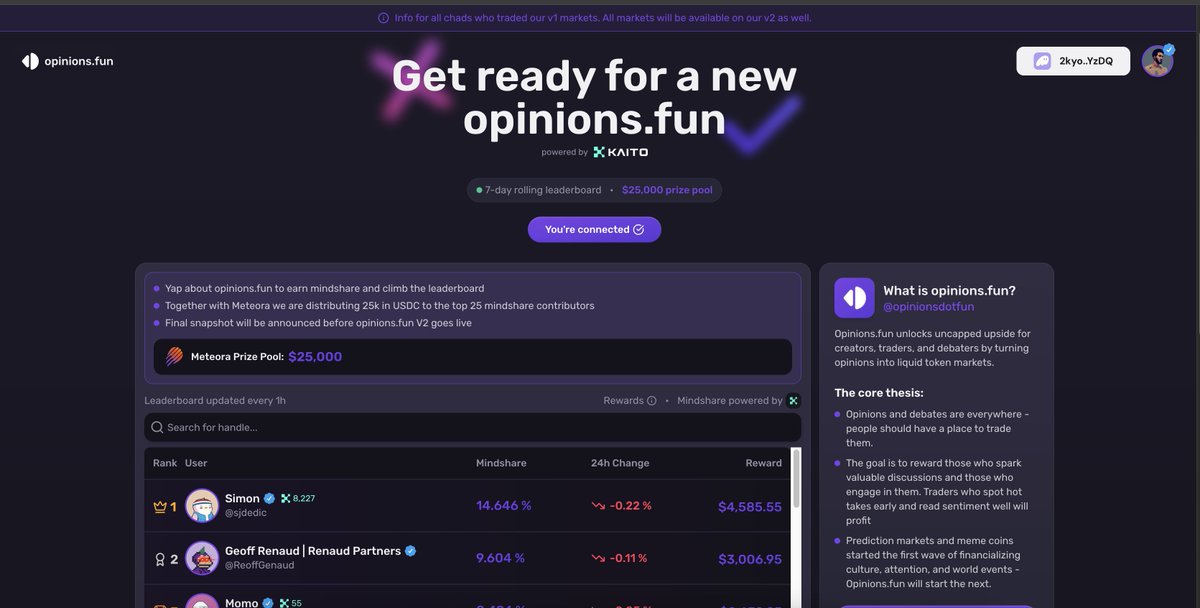Click the Reward column header
The height and width of the screenshot is (608, 1200).
pos(764,463)
